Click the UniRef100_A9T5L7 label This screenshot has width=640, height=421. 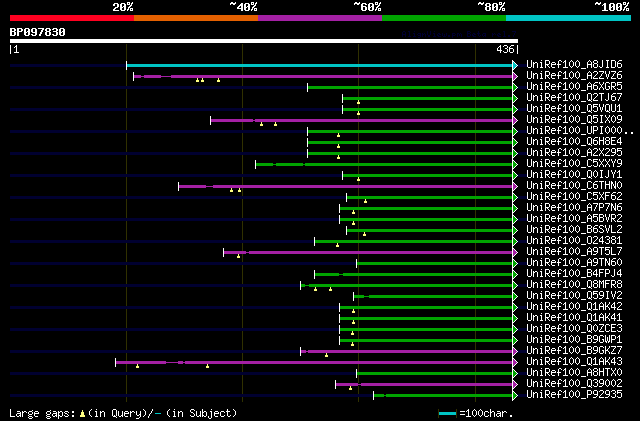click(574, 252)
